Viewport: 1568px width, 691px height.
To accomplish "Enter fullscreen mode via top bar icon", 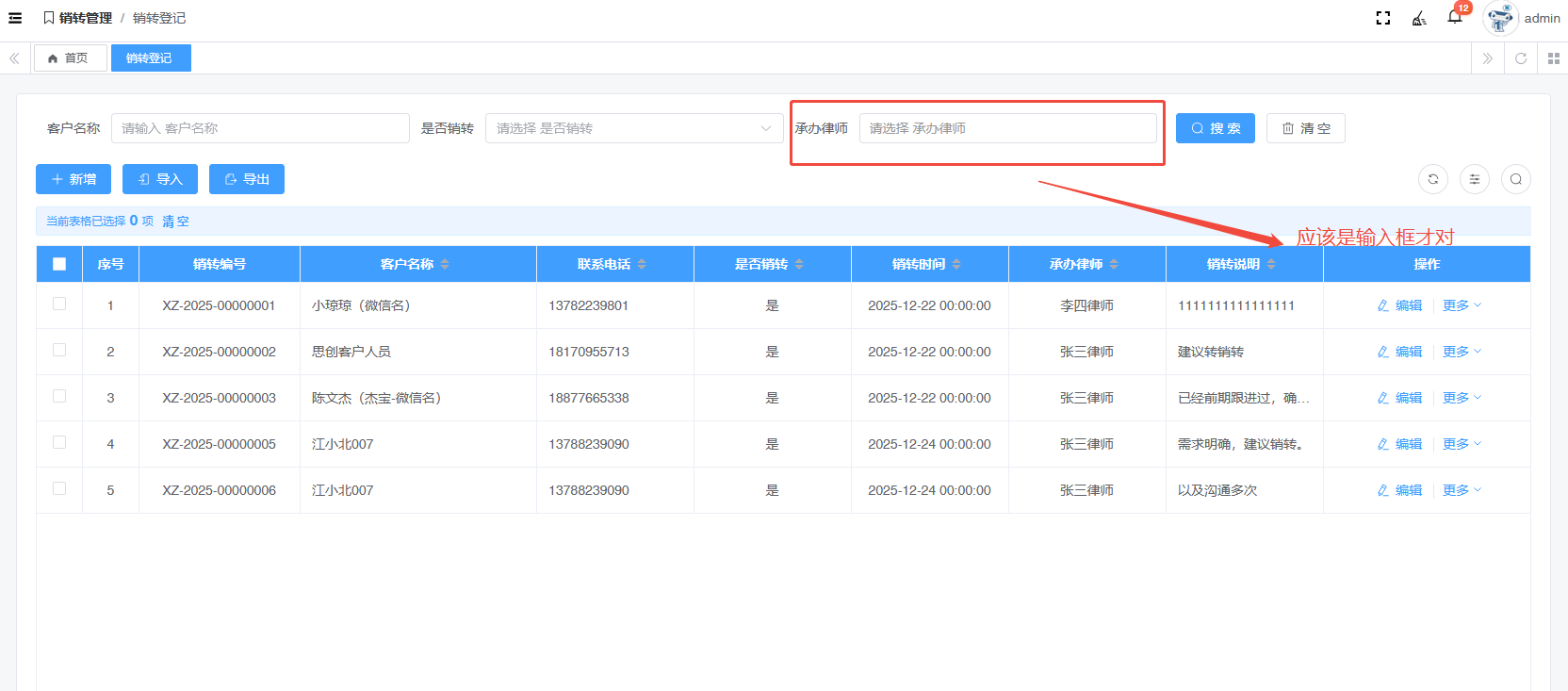I will coord(1383,18).
